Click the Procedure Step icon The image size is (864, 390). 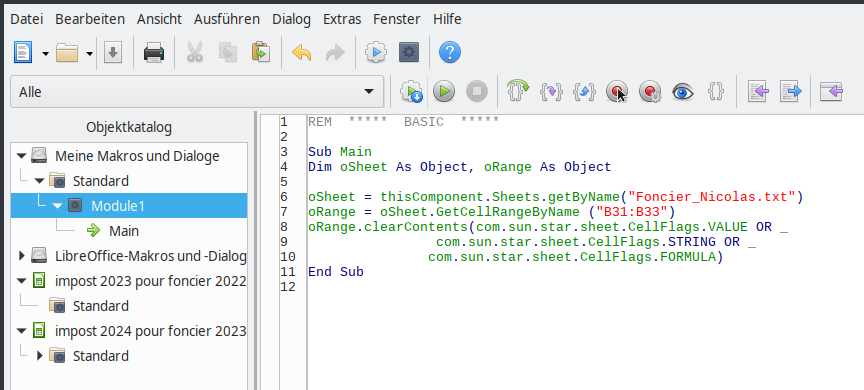[517, 90]
